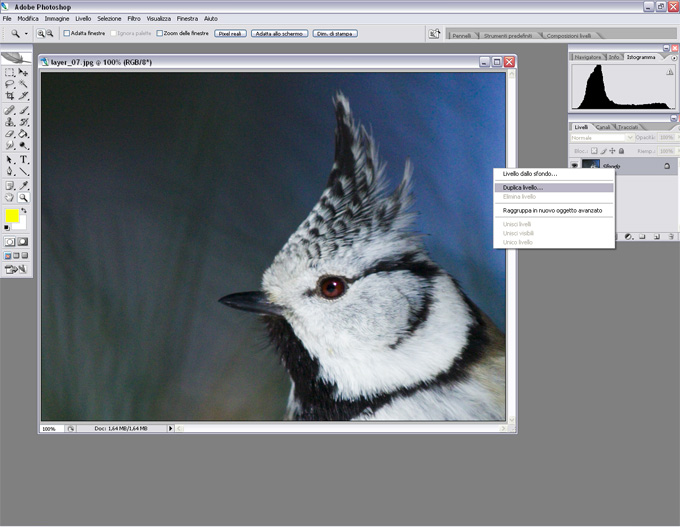
Task: Select the Paint Bucket tool
Action: coord(23,134)
